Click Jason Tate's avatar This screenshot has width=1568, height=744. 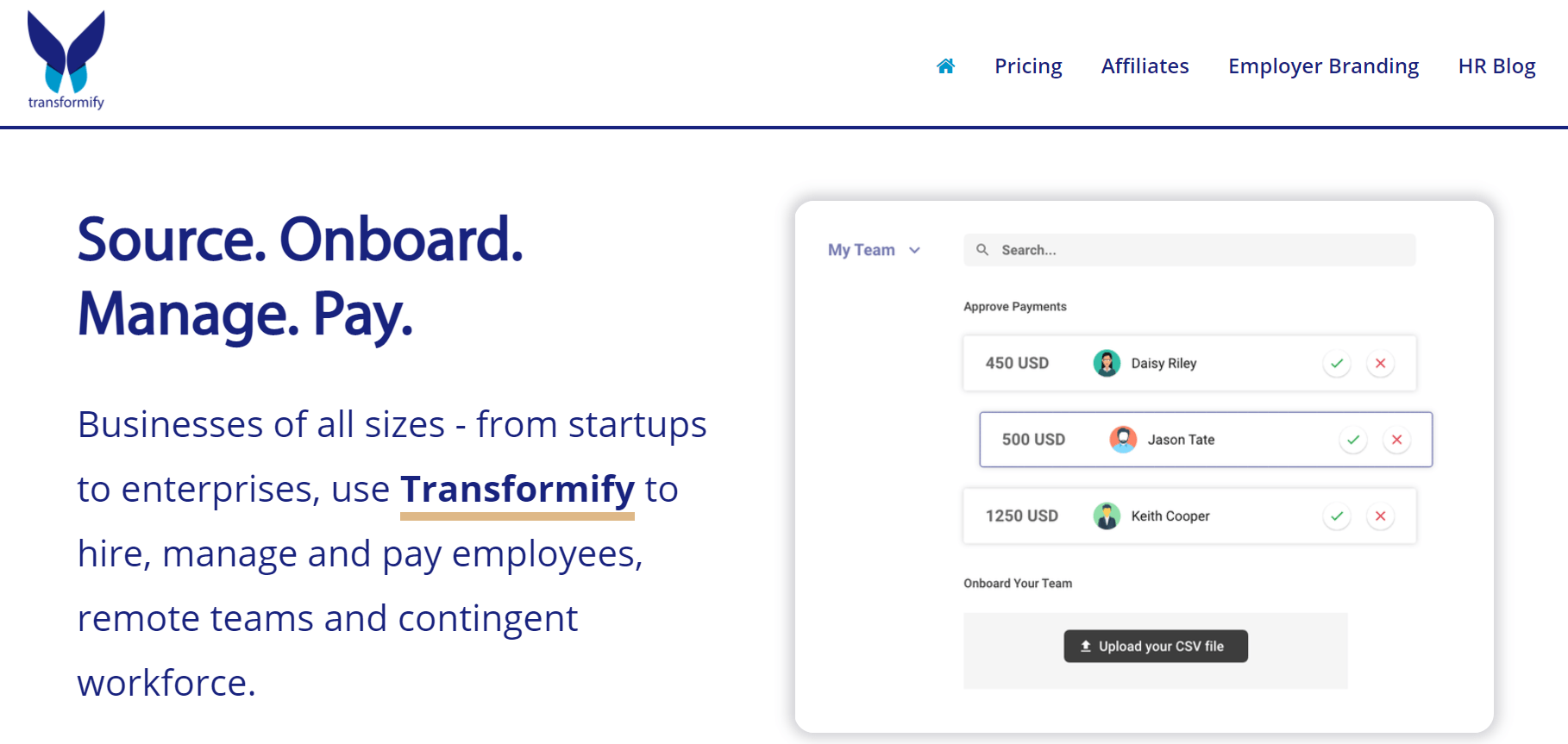[1123, 440]
